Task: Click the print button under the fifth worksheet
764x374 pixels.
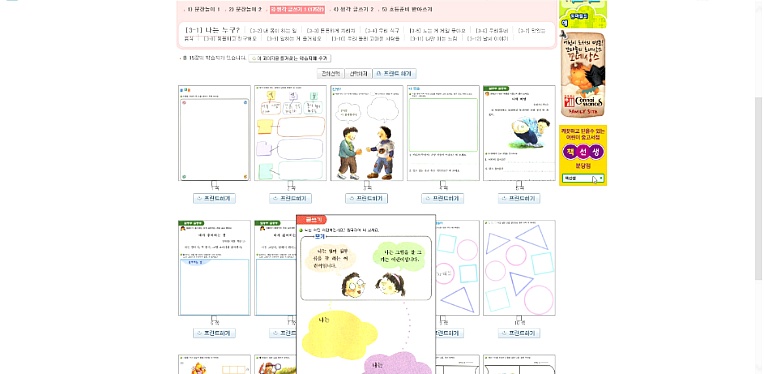Action: 519,198
